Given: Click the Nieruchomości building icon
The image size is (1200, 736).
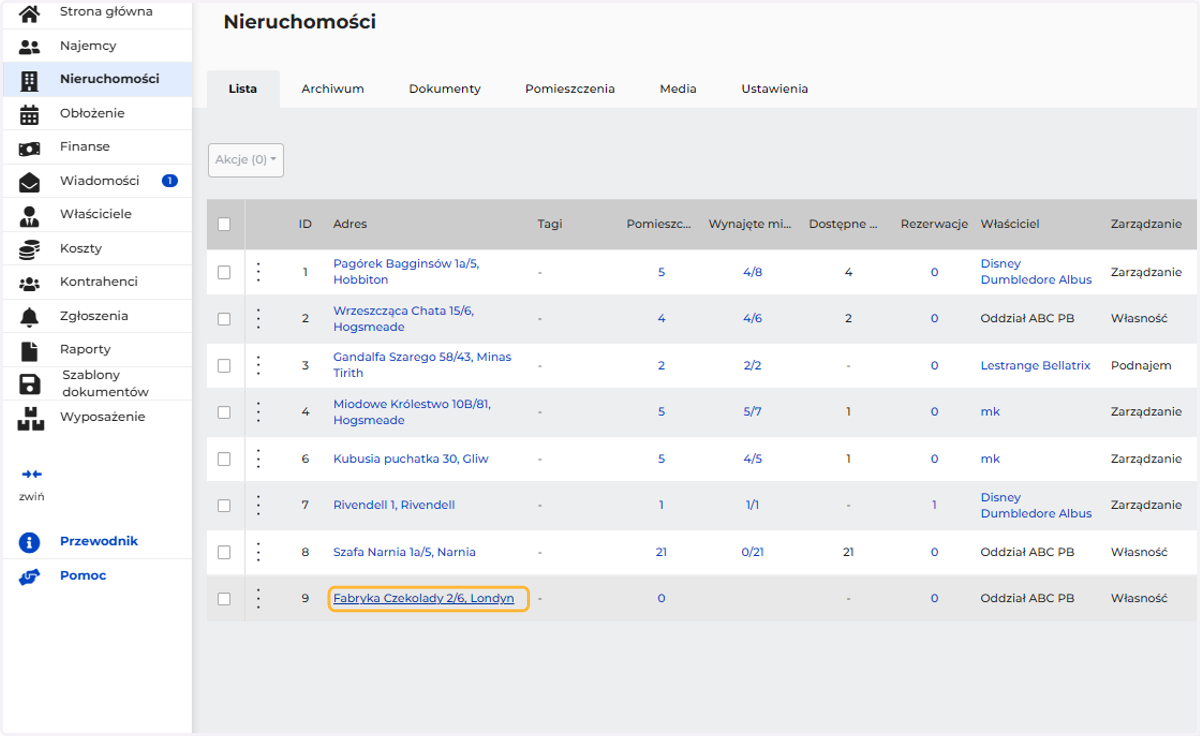Looking at the screenshot, I should 30,80.
